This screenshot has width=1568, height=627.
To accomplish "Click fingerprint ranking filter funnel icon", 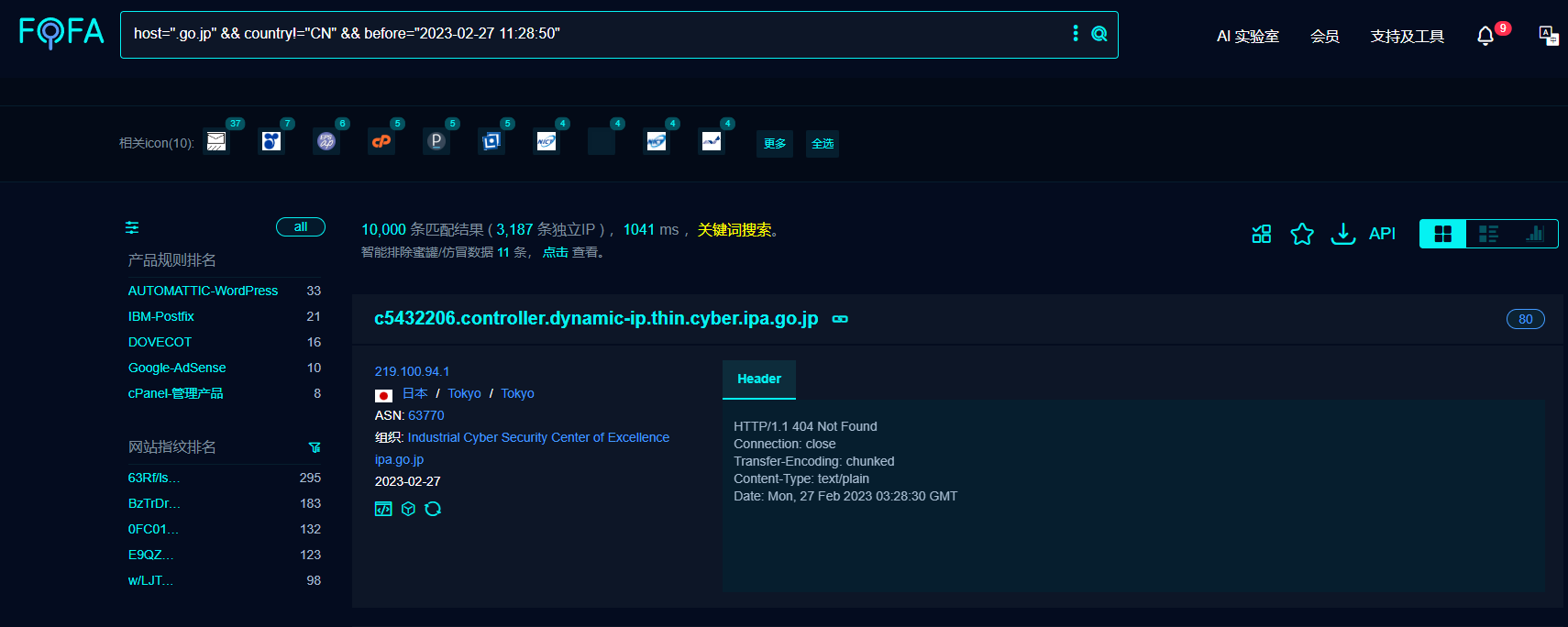I will click(x=315, y=447).
